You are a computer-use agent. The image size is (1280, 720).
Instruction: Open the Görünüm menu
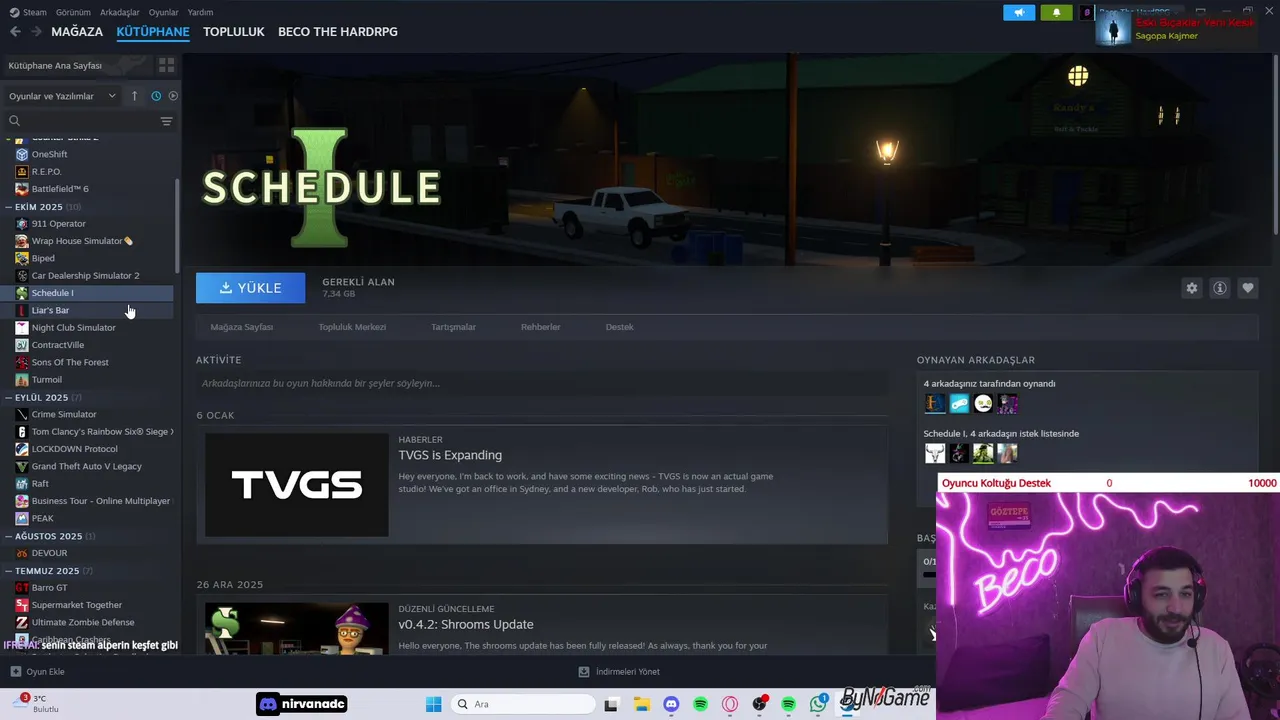click(x=73, y=12)
